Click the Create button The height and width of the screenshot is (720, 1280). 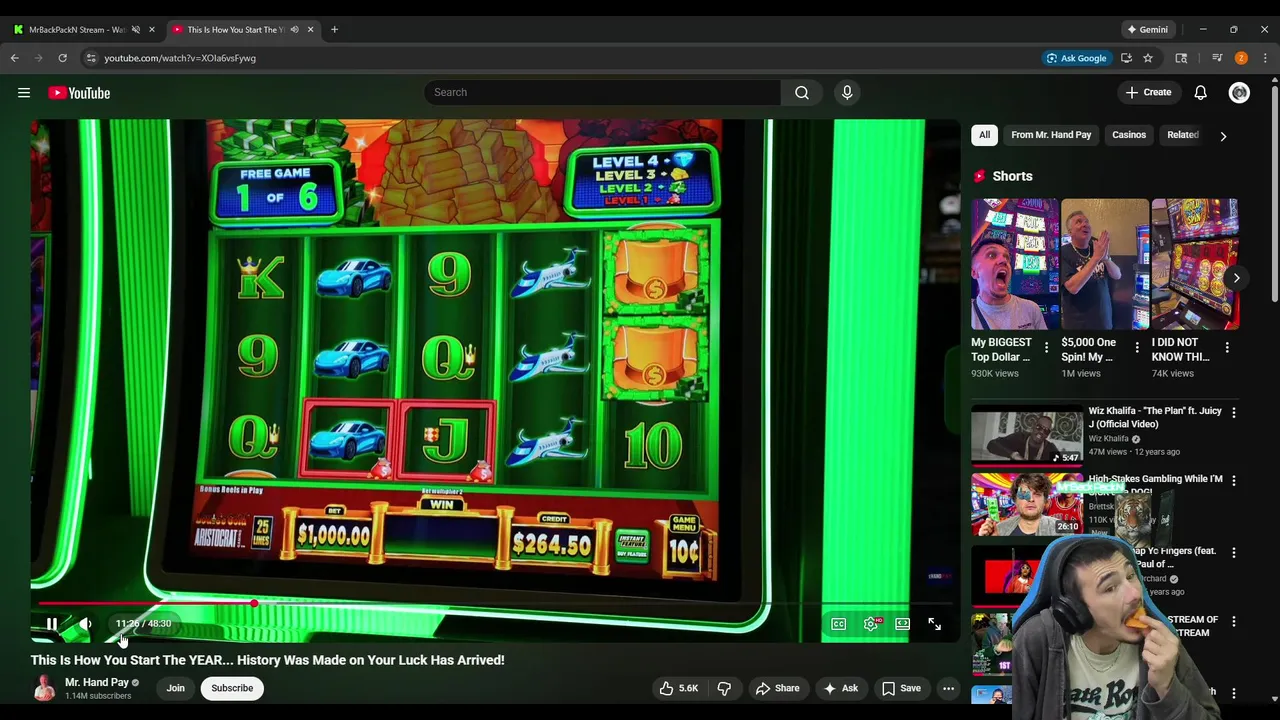pyautogui.click(x=1148, y=92)
